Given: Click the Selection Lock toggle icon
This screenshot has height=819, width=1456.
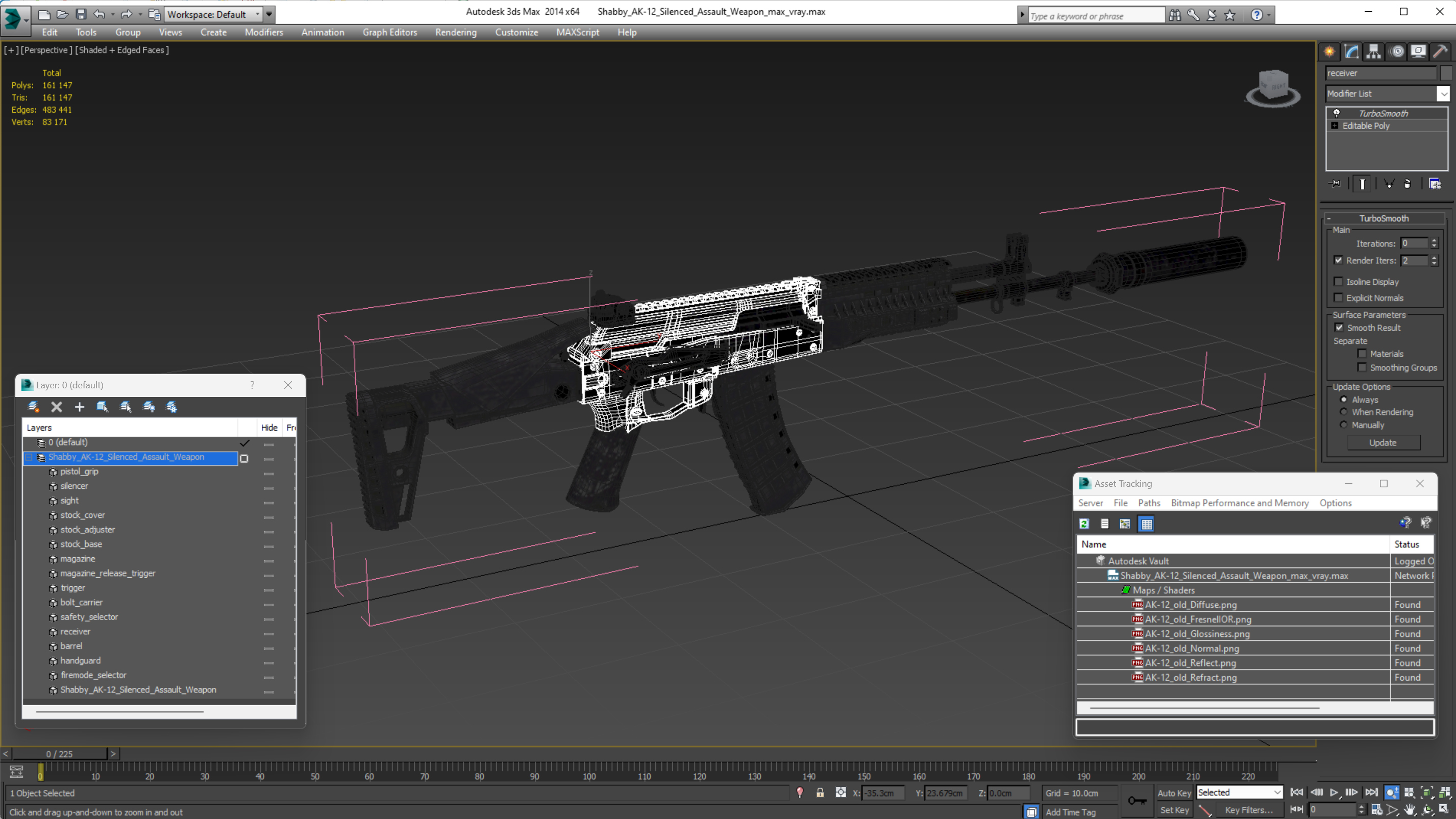Looking at the screenshot, I should [x=820, y=793].
